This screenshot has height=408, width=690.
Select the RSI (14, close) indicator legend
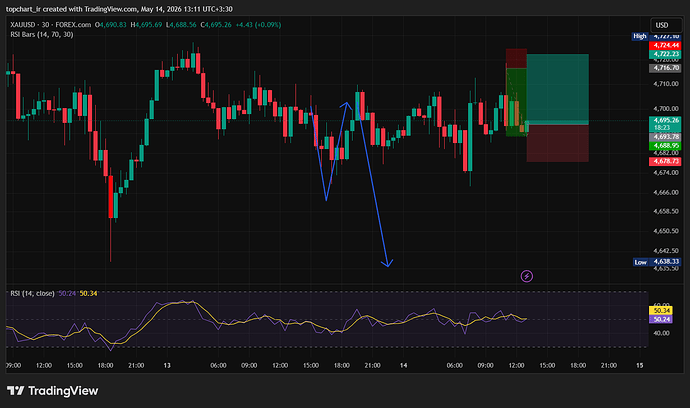(33, 293)
